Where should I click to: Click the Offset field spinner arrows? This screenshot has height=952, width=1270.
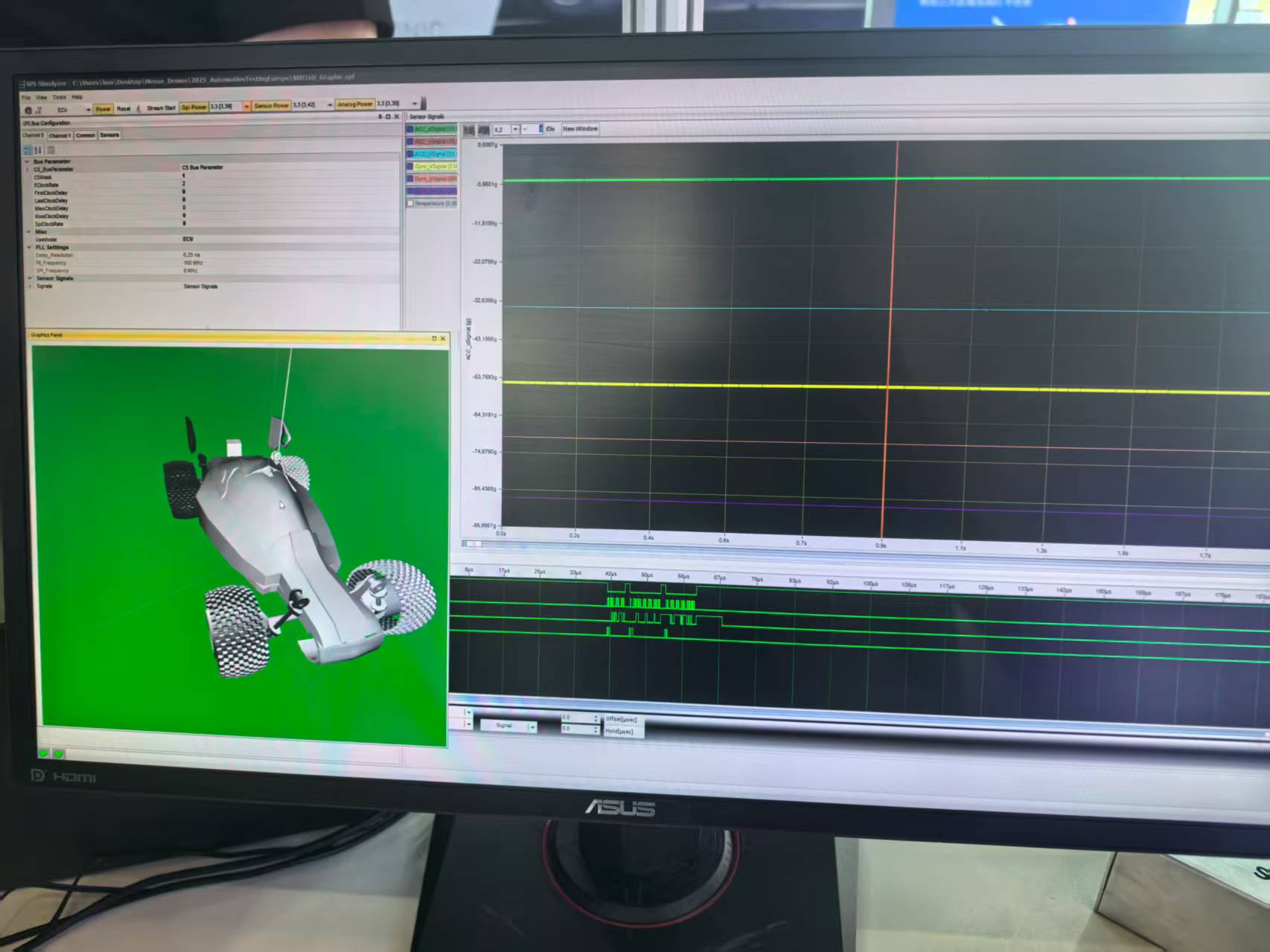tap(596, 718)
